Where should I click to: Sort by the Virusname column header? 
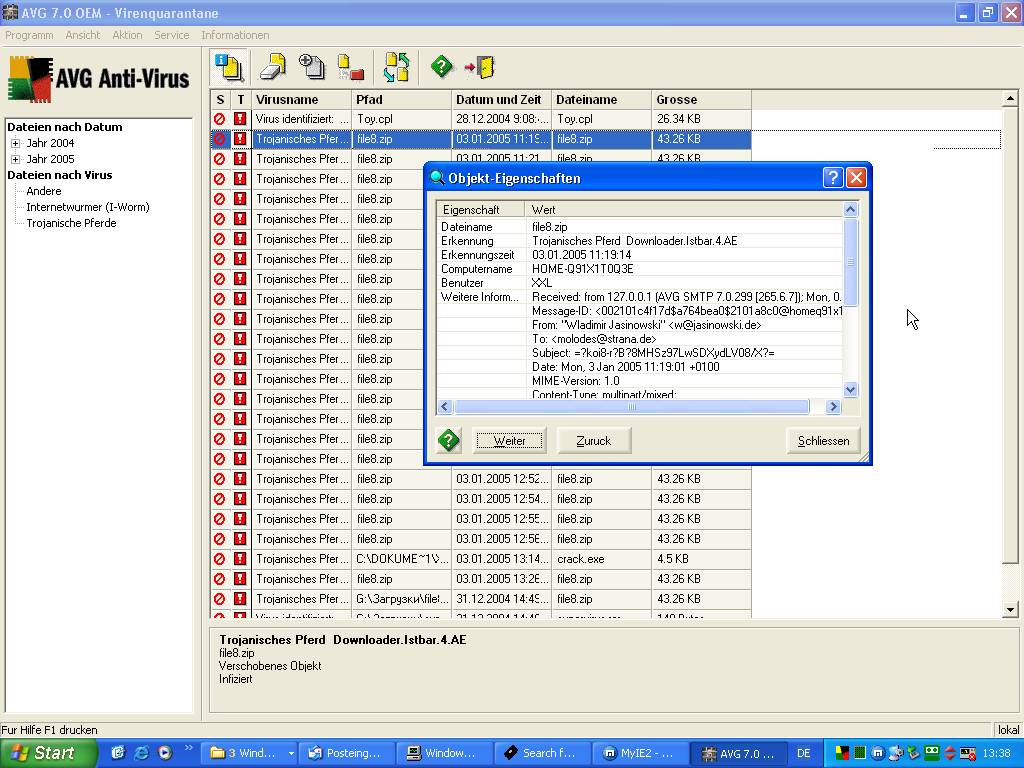301,100
